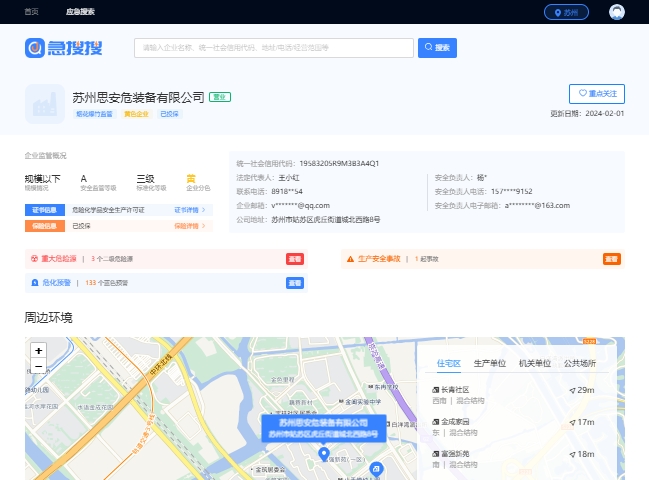Click the blue 搜索 button
Viewport: 649px width, 480px height.
point(437,48)
